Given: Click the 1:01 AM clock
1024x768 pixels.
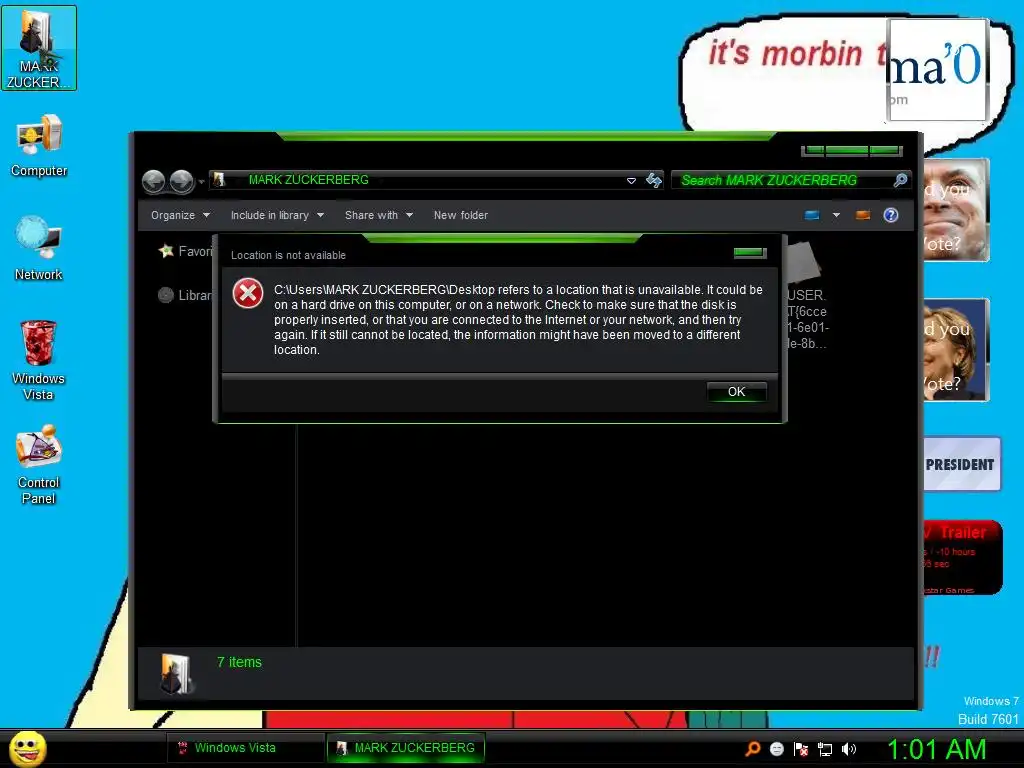Looking at the screenshot, I should [x=936, y=749].
